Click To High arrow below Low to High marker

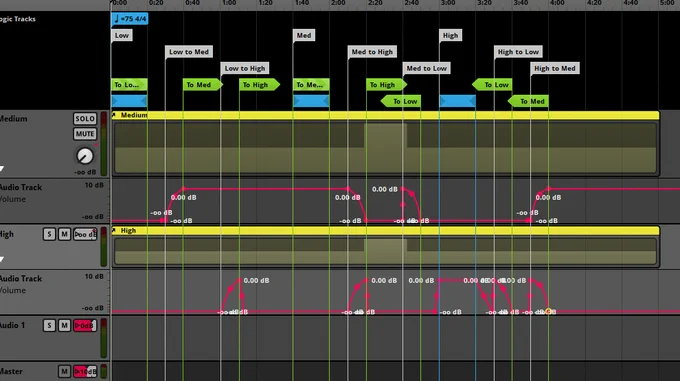[259, 85]
